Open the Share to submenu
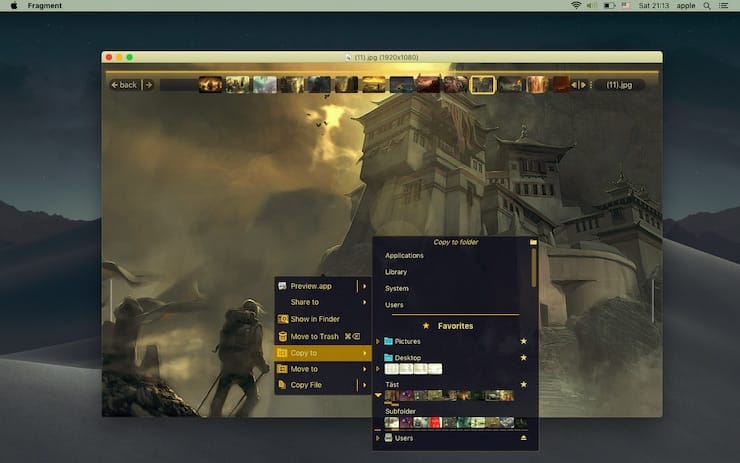This screenshot has height=463, width=740. click(x=323, y=302)
